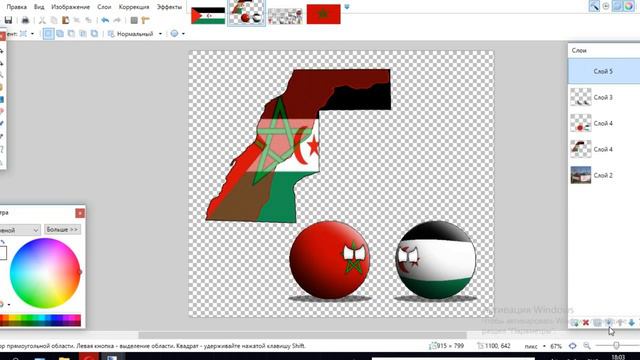Open the primary/secondary color dropdown
The image size is (640, 360).
click(x=20, y=230)
